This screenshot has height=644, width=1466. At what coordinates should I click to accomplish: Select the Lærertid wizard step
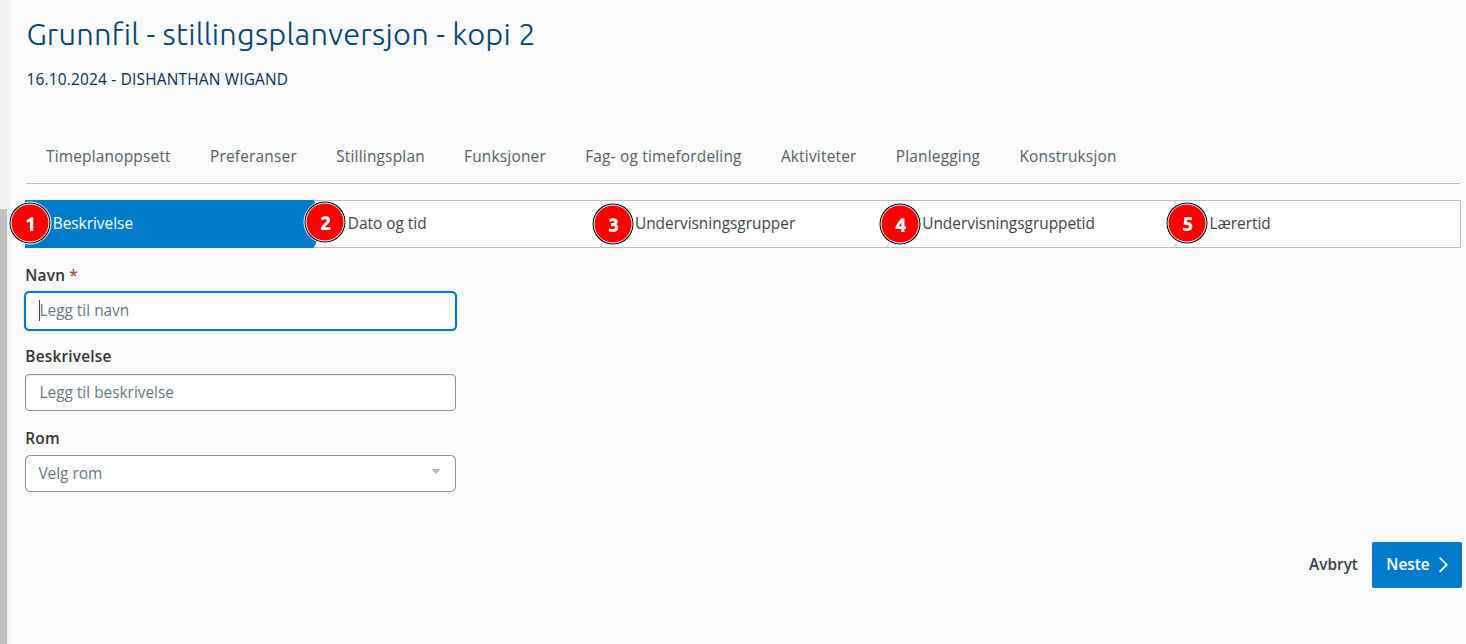tap(1318, 224)
